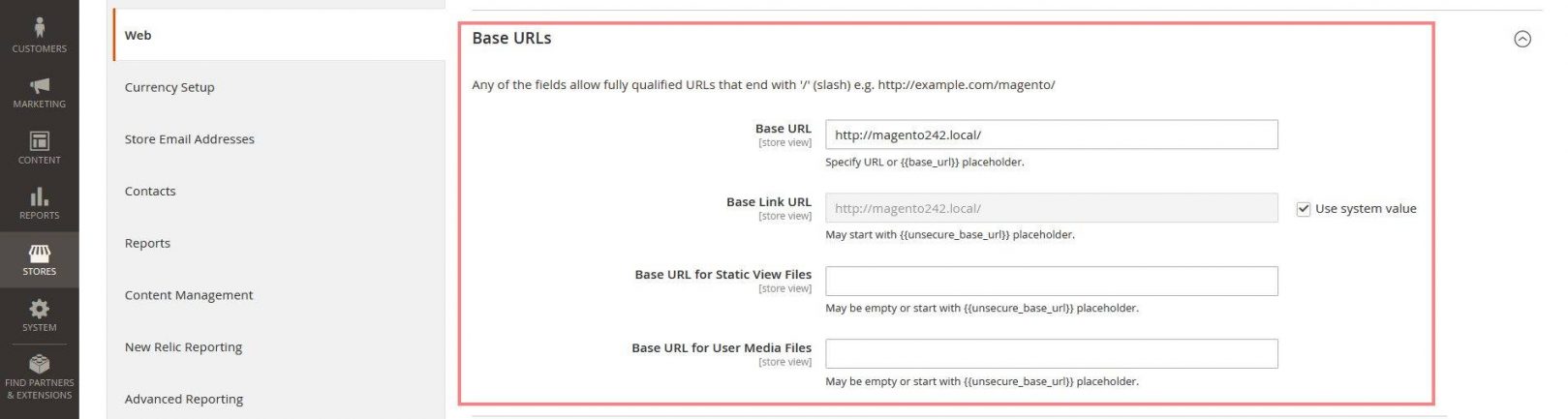
Task: Open the System gear icon
Action: pos(39,309)
